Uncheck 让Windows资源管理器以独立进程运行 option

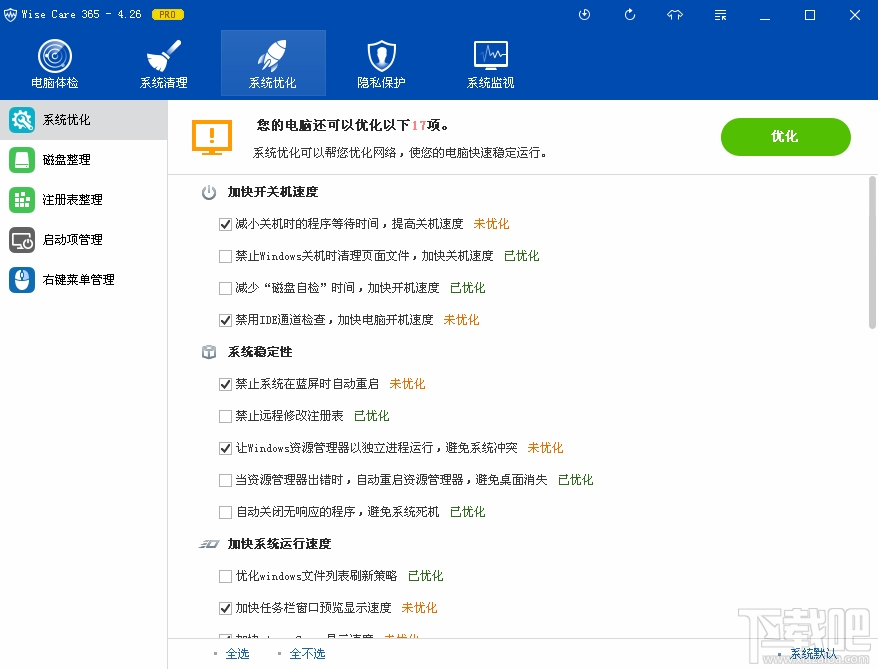click(225, 448)
